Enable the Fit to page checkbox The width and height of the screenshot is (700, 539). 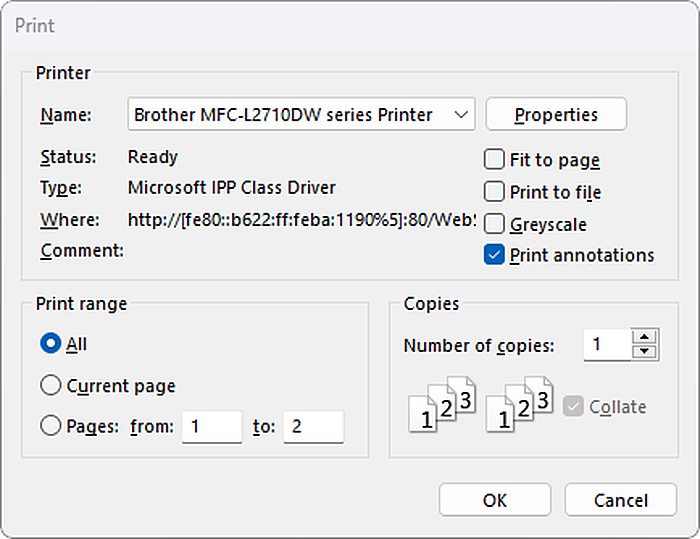pos(494,159)
